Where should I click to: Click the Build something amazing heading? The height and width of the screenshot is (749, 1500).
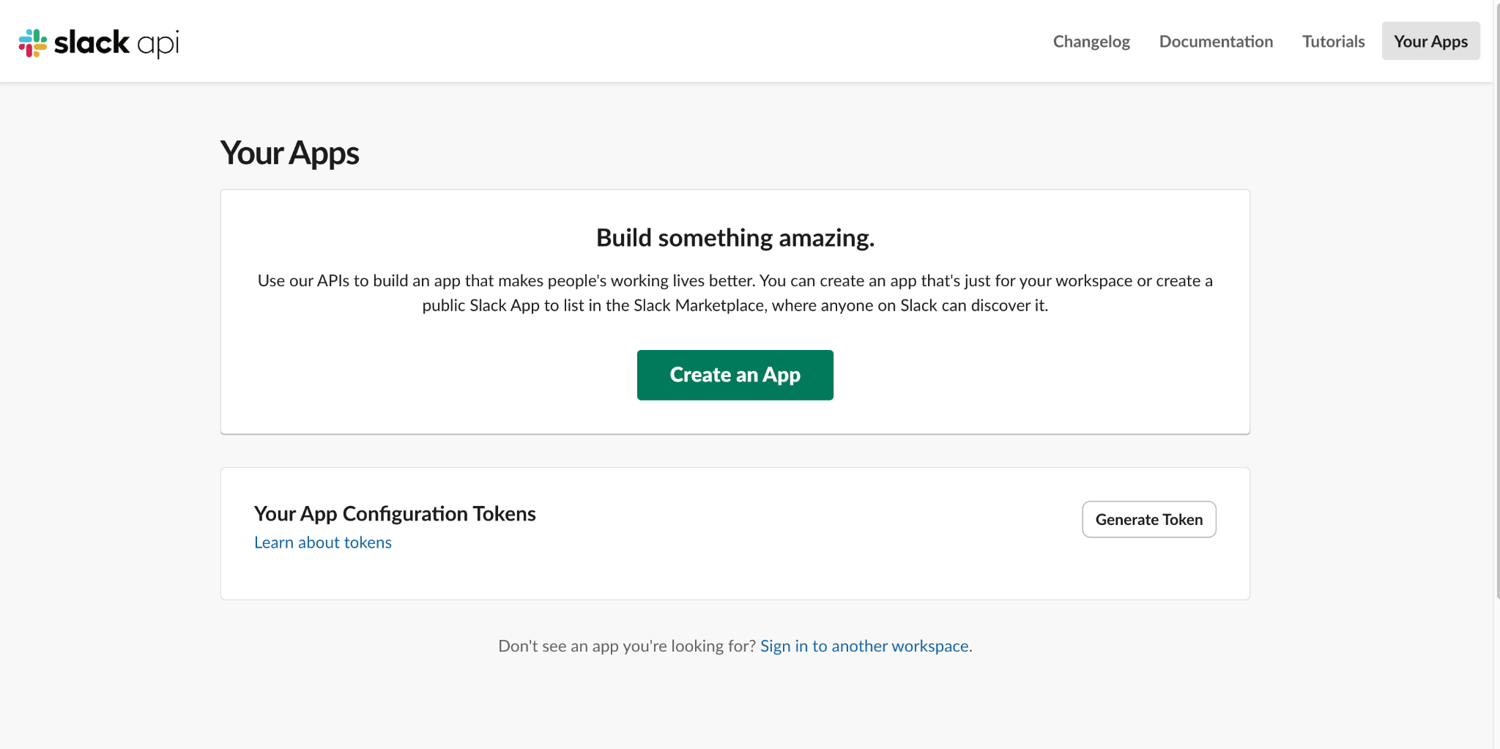pos(735,237)
